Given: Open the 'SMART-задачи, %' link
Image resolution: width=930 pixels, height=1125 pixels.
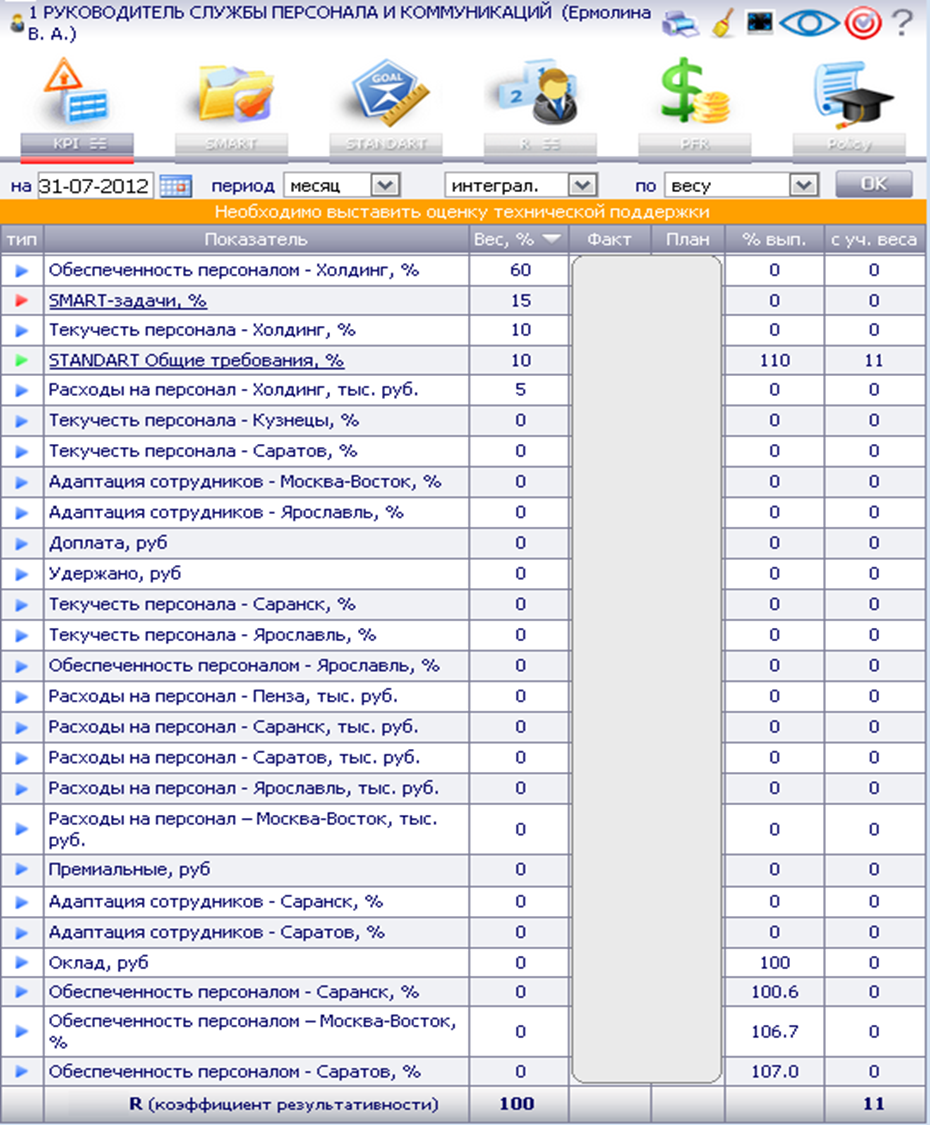Looking at the screenshot, I should [128, 301].
